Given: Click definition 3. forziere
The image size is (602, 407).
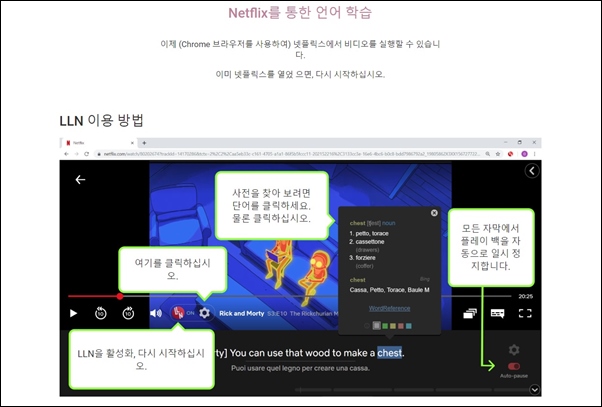Looking at the screenshot, I should coord(362,258).
